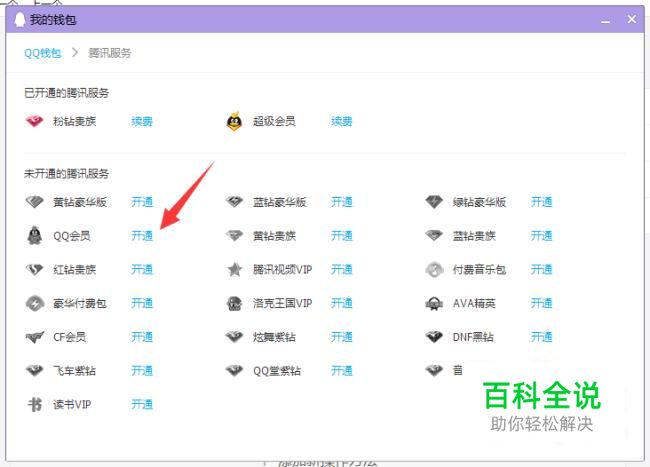
Task: Click the 腾讯视频VIP star icon
Action: [x=235, y=269]
